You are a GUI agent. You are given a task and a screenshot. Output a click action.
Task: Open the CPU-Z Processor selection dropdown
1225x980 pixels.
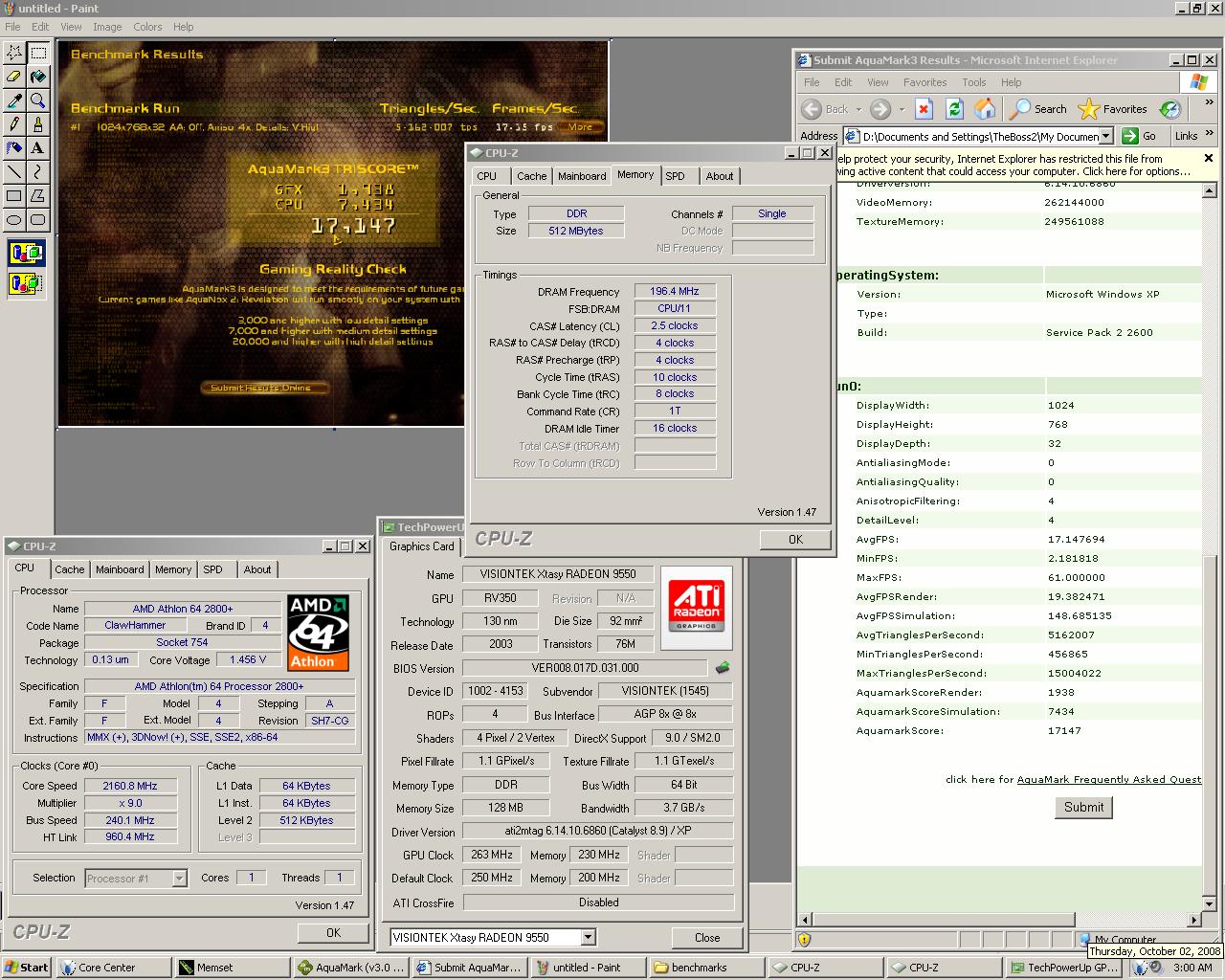(x=179, y=878)
